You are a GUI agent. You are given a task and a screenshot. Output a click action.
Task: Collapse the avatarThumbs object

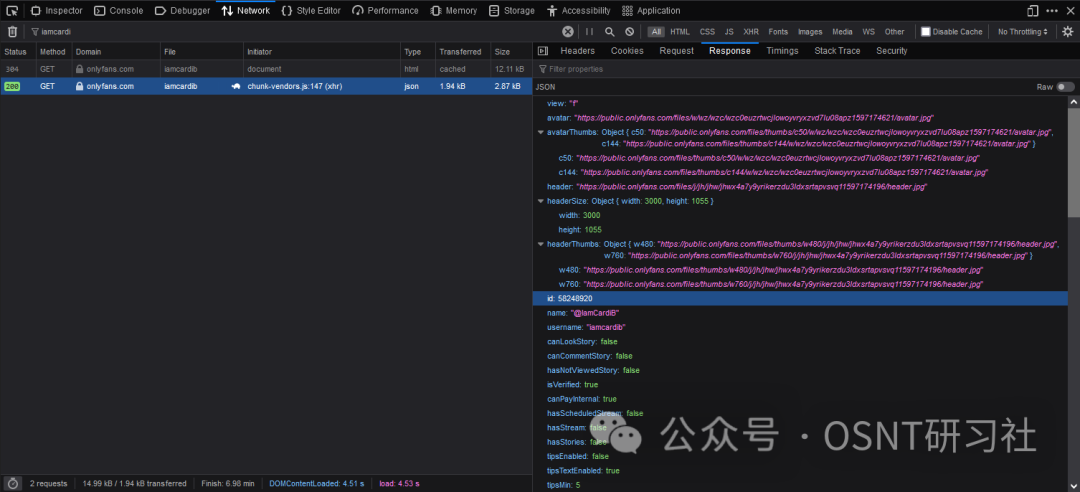[541, 132]
